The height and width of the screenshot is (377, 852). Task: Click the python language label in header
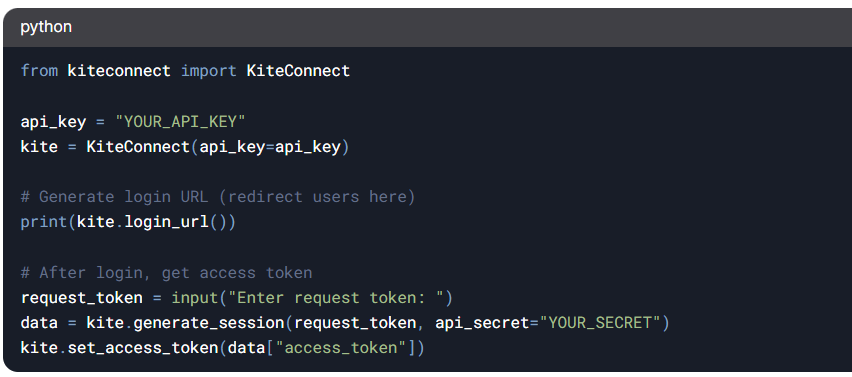pyautogui.click(x=46, y=27)
